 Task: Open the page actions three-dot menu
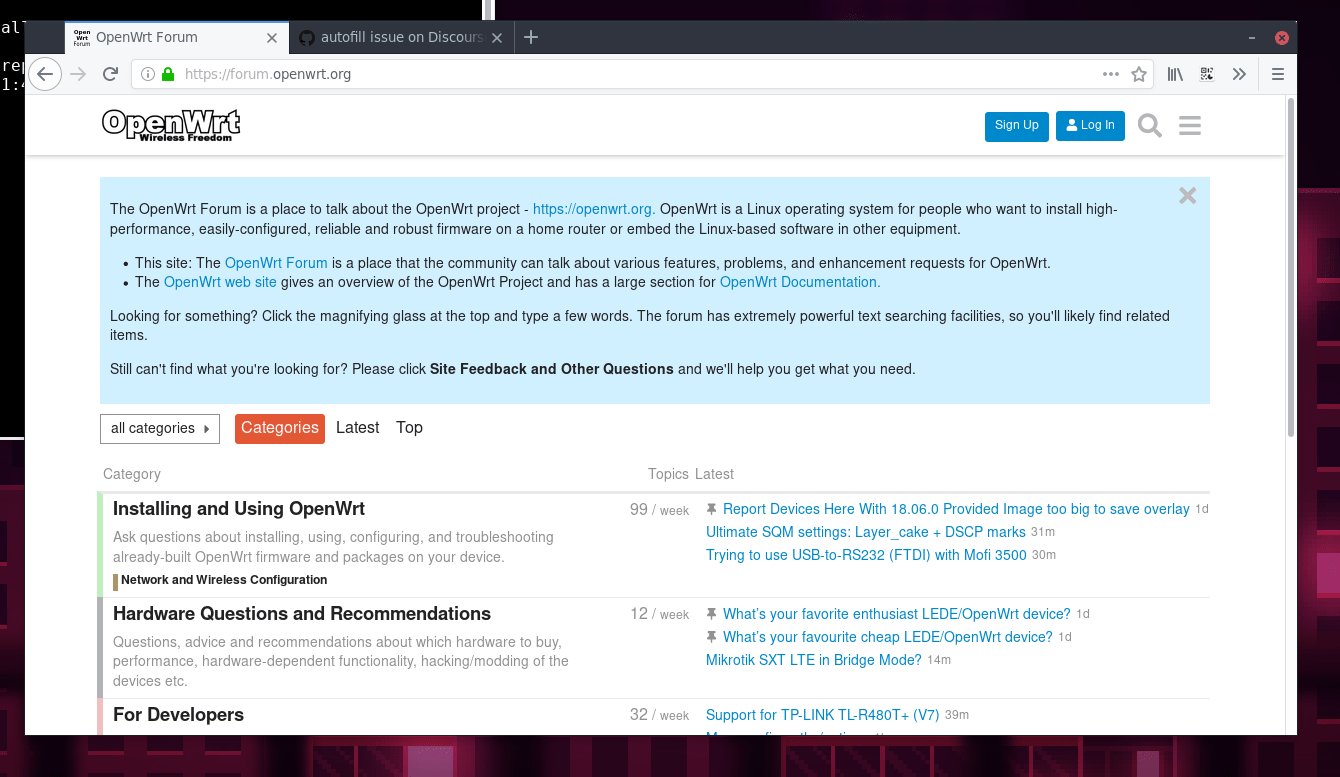[1111, 74]
